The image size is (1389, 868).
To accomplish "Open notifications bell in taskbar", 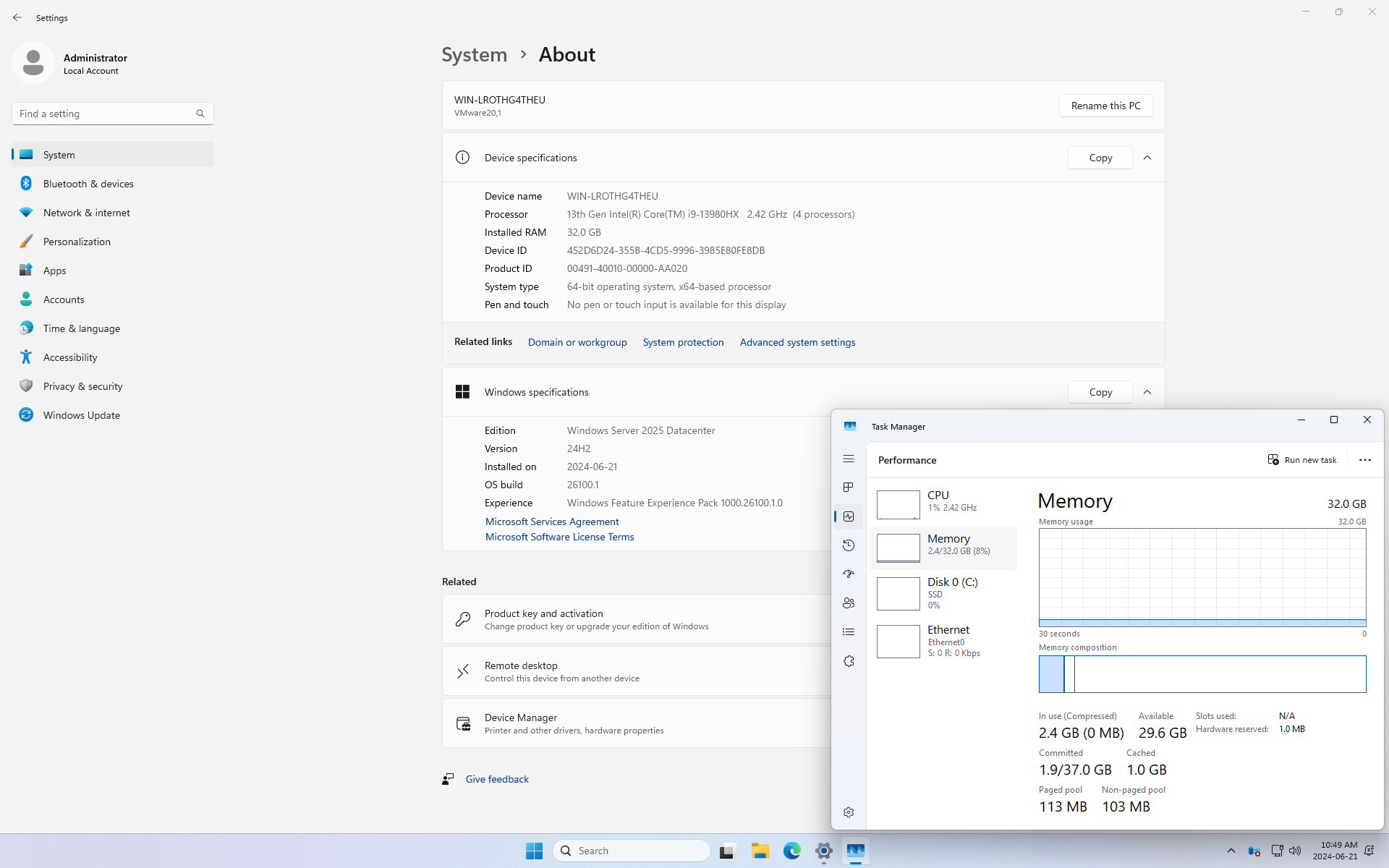I will pos(1369,851).
